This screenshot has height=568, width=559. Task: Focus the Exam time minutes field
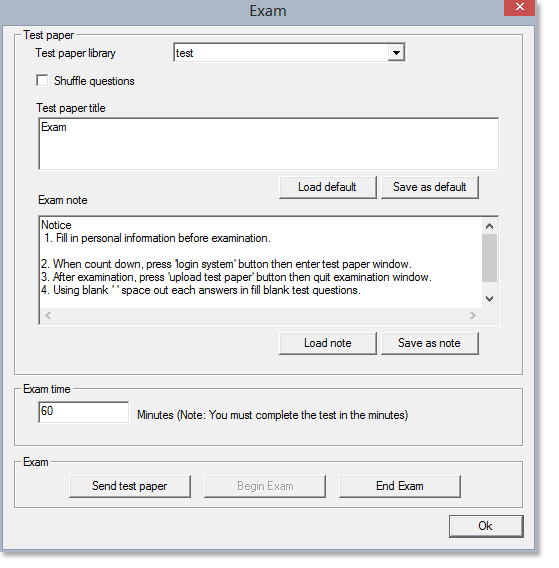pos(84,412)
